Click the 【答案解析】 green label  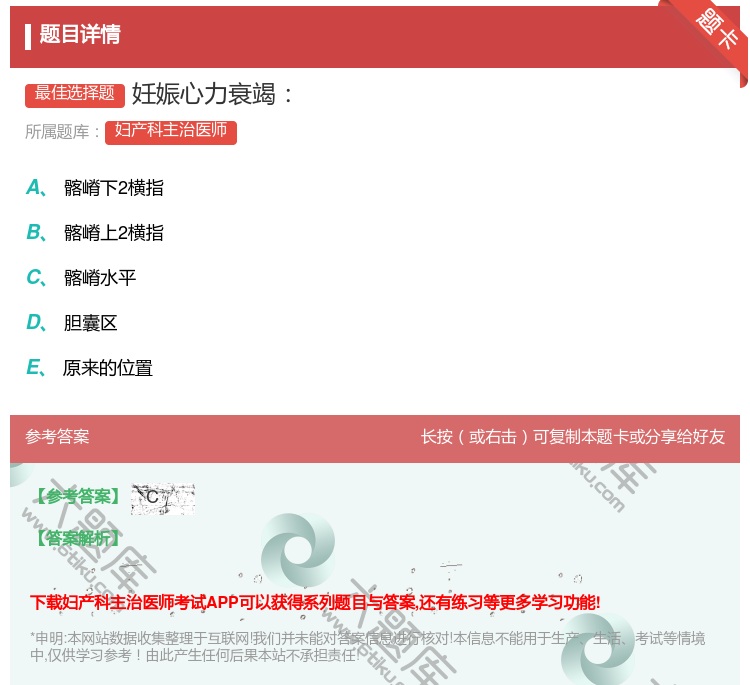coord(78,538)
